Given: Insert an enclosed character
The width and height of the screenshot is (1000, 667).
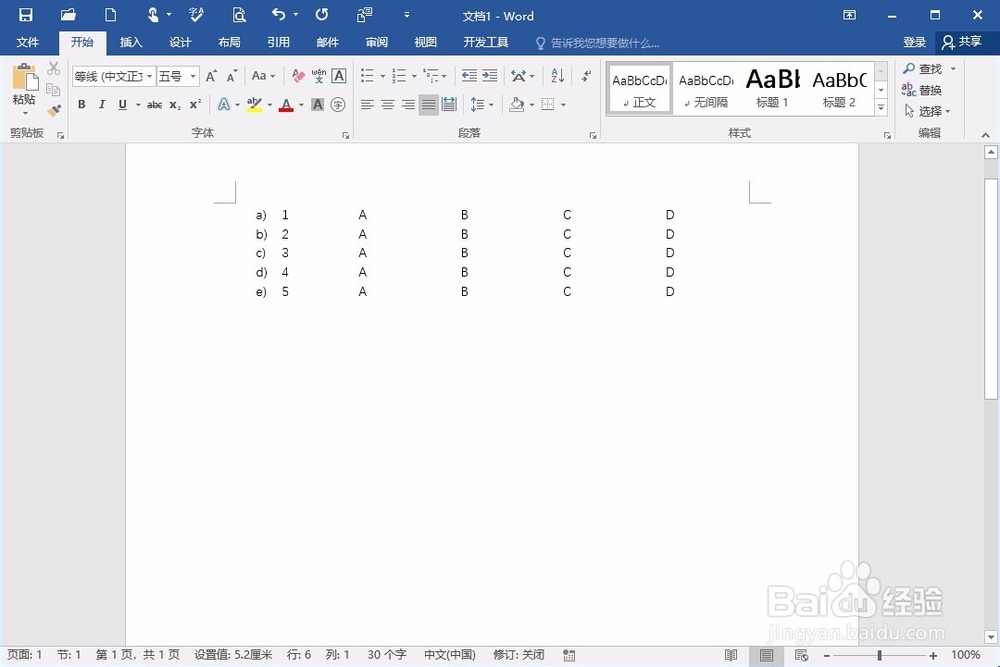Looking at the screenshot, I should point(338,105).
